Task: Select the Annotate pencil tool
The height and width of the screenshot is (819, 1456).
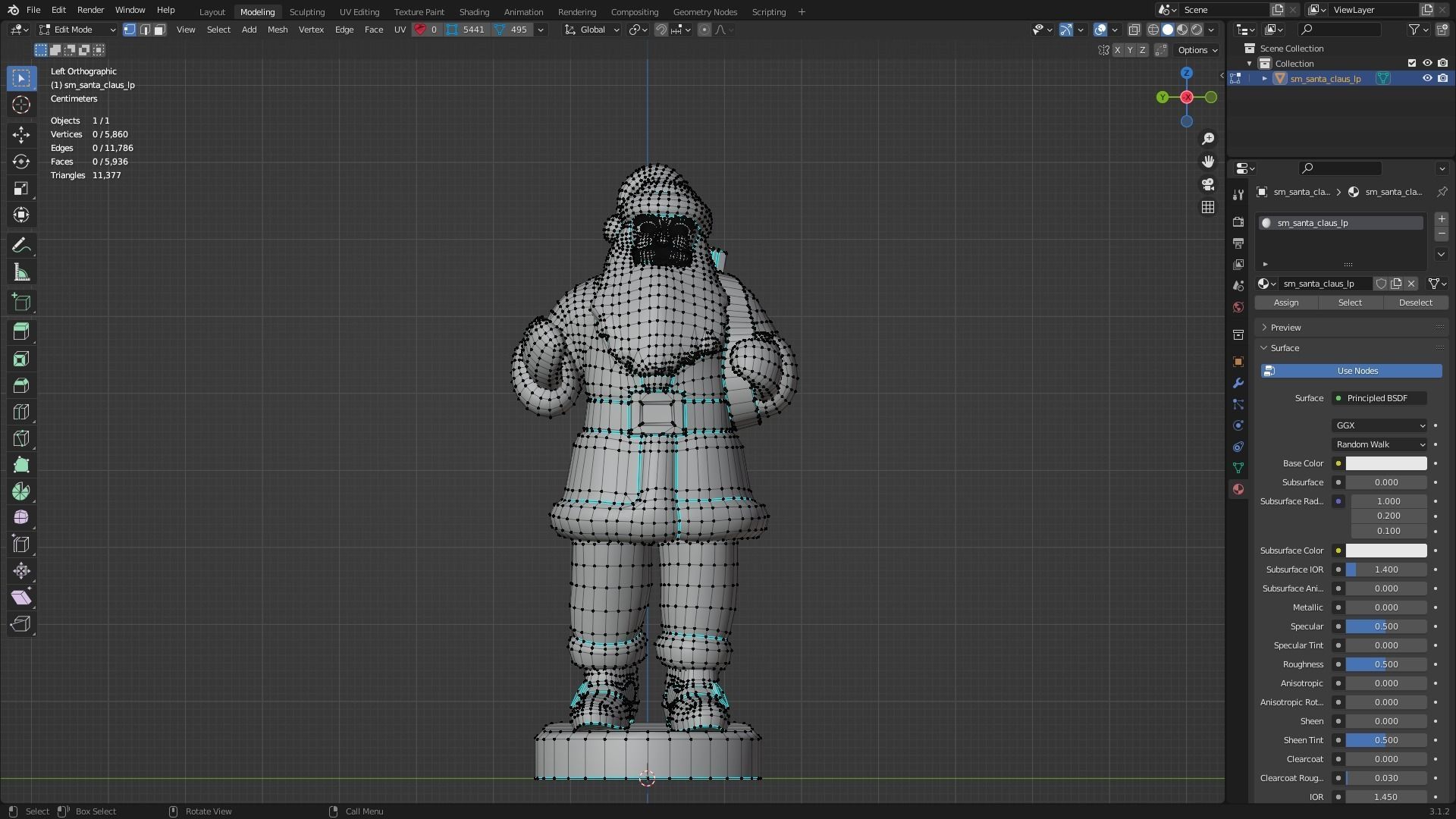Action: click(21, 245)
